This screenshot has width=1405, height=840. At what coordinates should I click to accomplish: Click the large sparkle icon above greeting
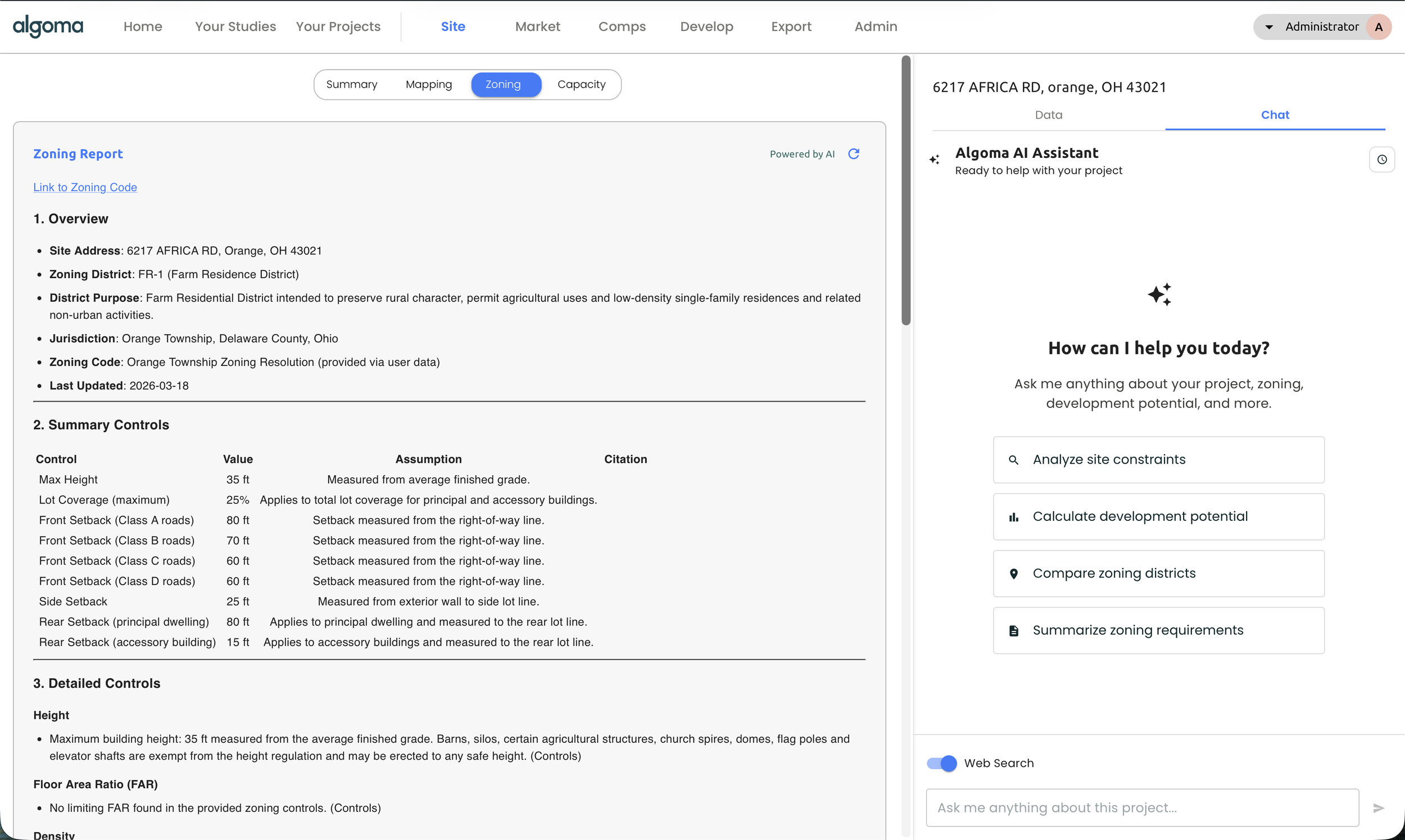1159,294
